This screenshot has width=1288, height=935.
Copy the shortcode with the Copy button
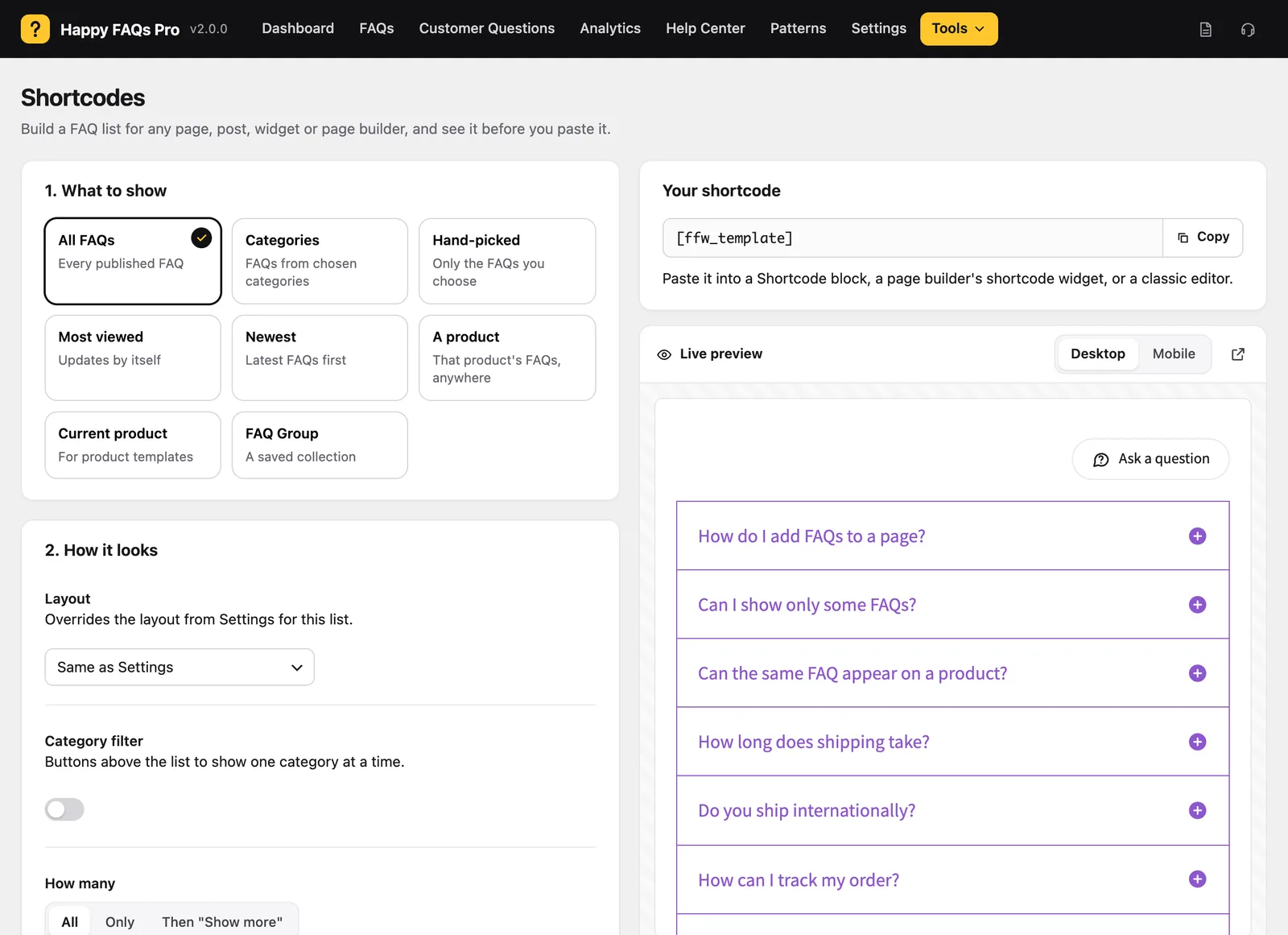point(1203,238)
